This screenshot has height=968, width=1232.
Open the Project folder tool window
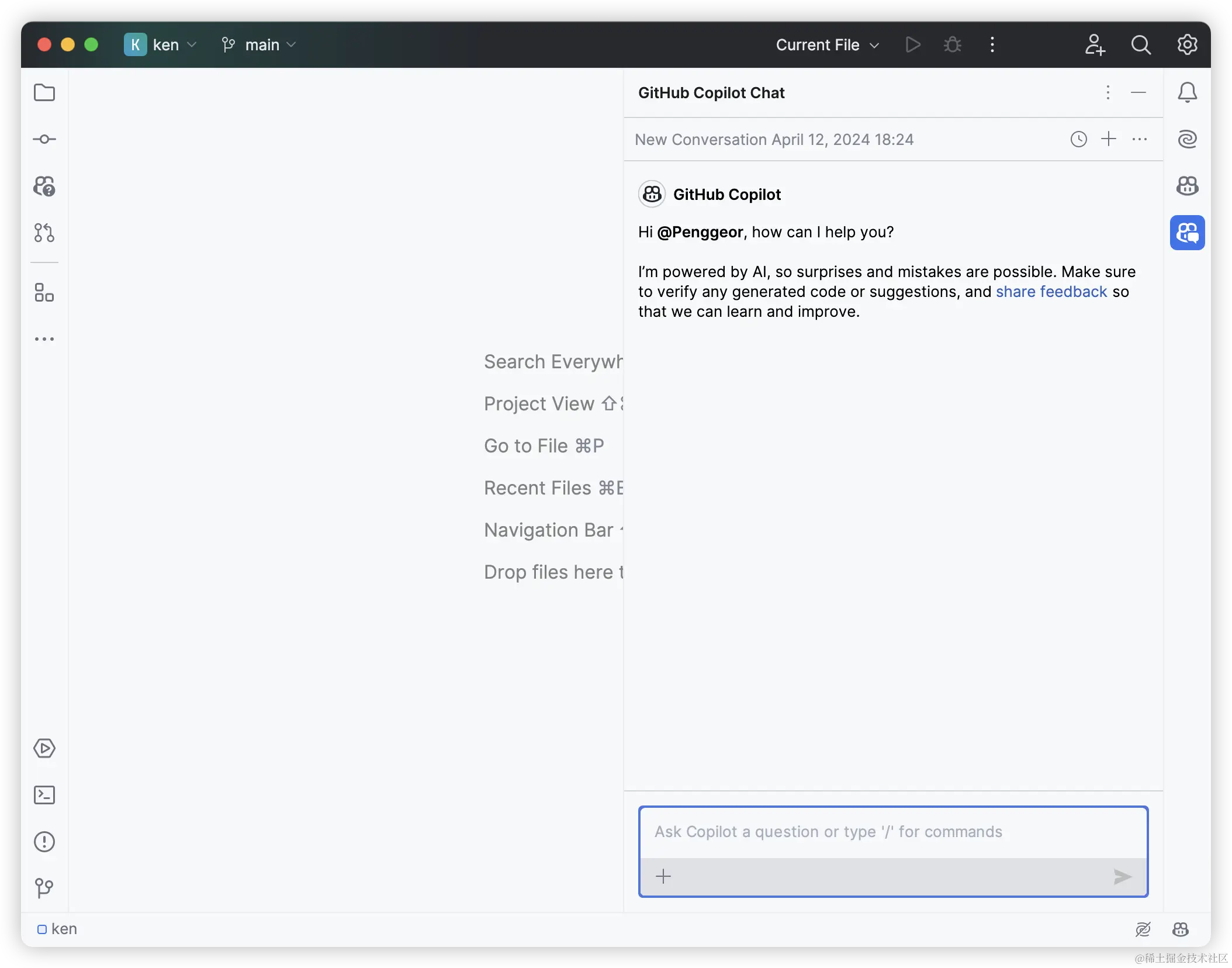click(44, 92)
